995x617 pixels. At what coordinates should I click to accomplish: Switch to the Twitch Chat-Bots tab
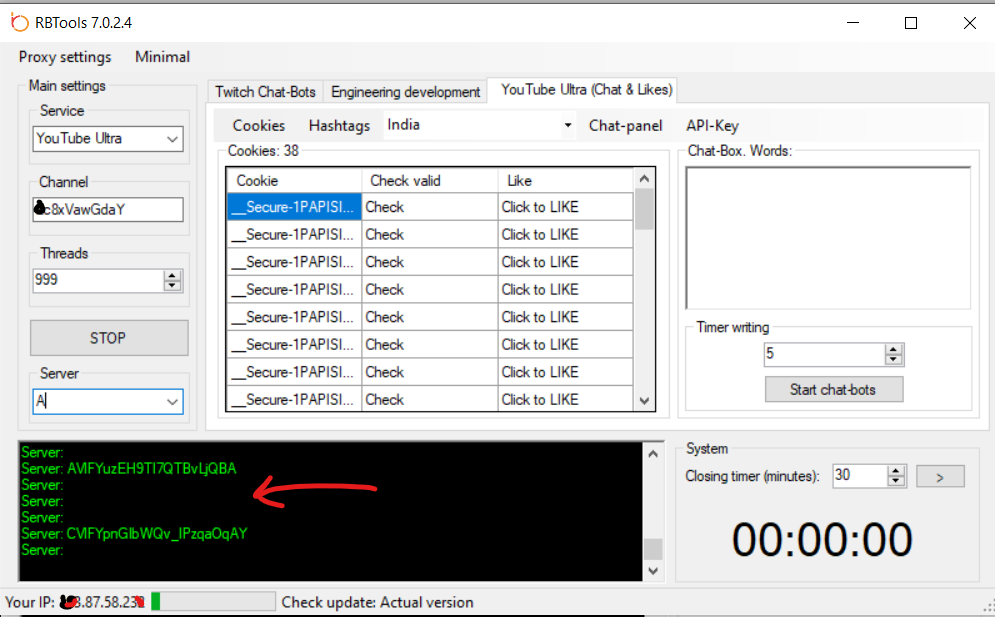pyautogui.click(x=265, y=92)
